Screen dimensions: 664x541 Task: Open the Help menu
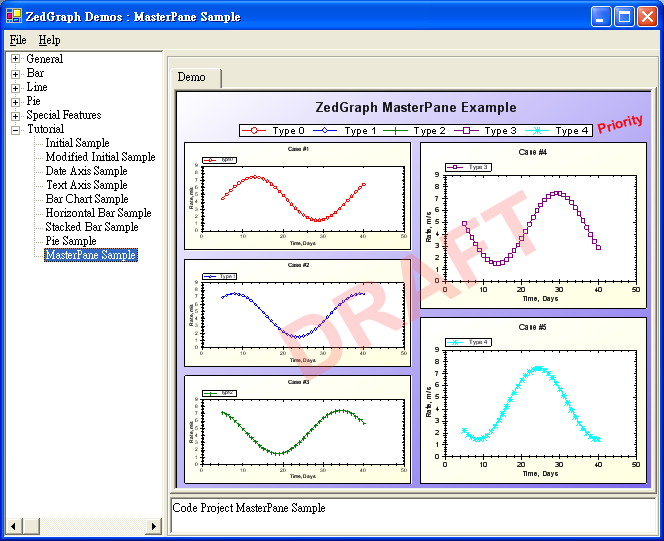click(x=50, y=40)
